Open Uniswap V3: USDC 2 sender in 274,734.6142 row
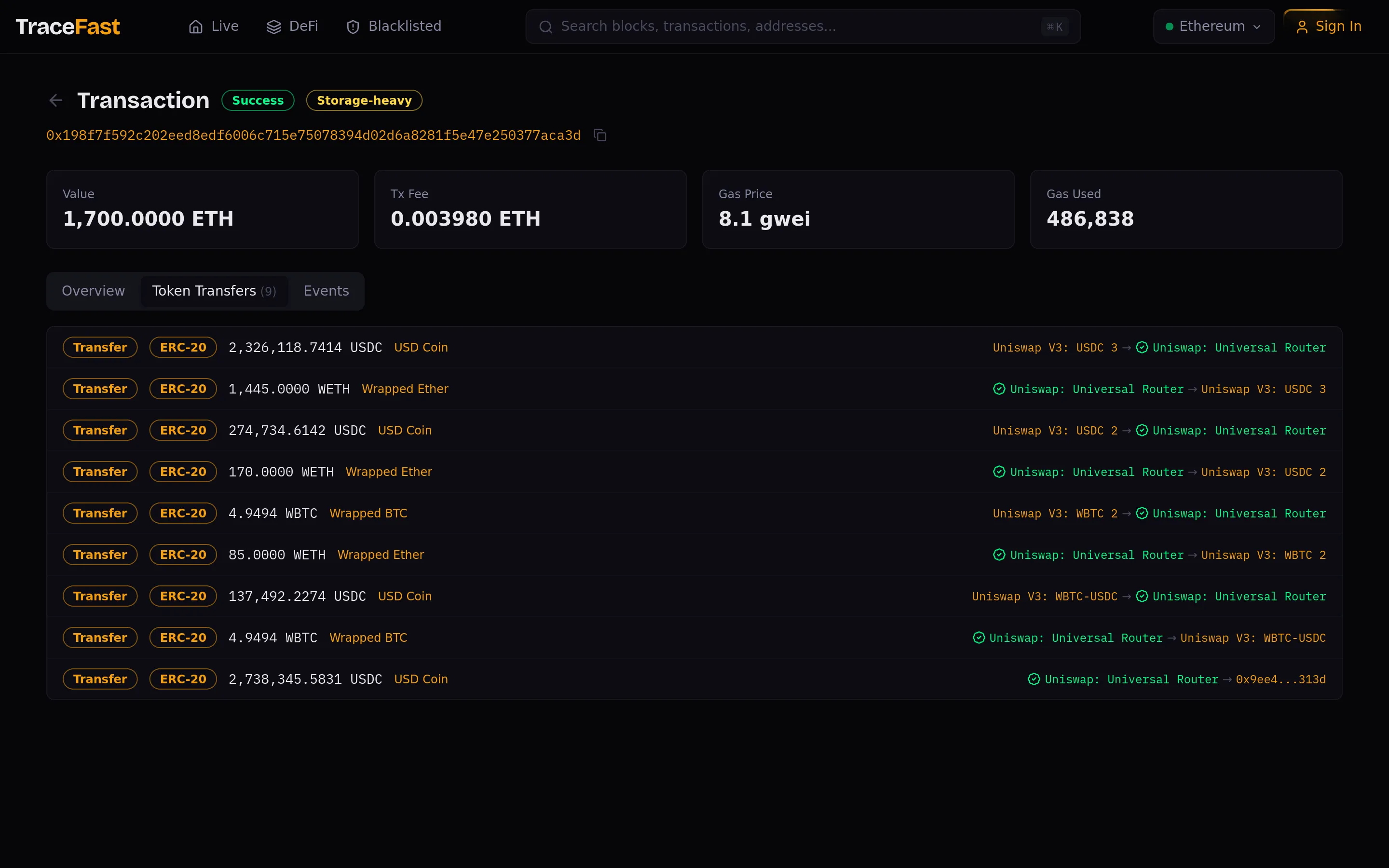The height and width of the screenshot is (868, 1389). pyautogui.click(x=1055, y=430)
